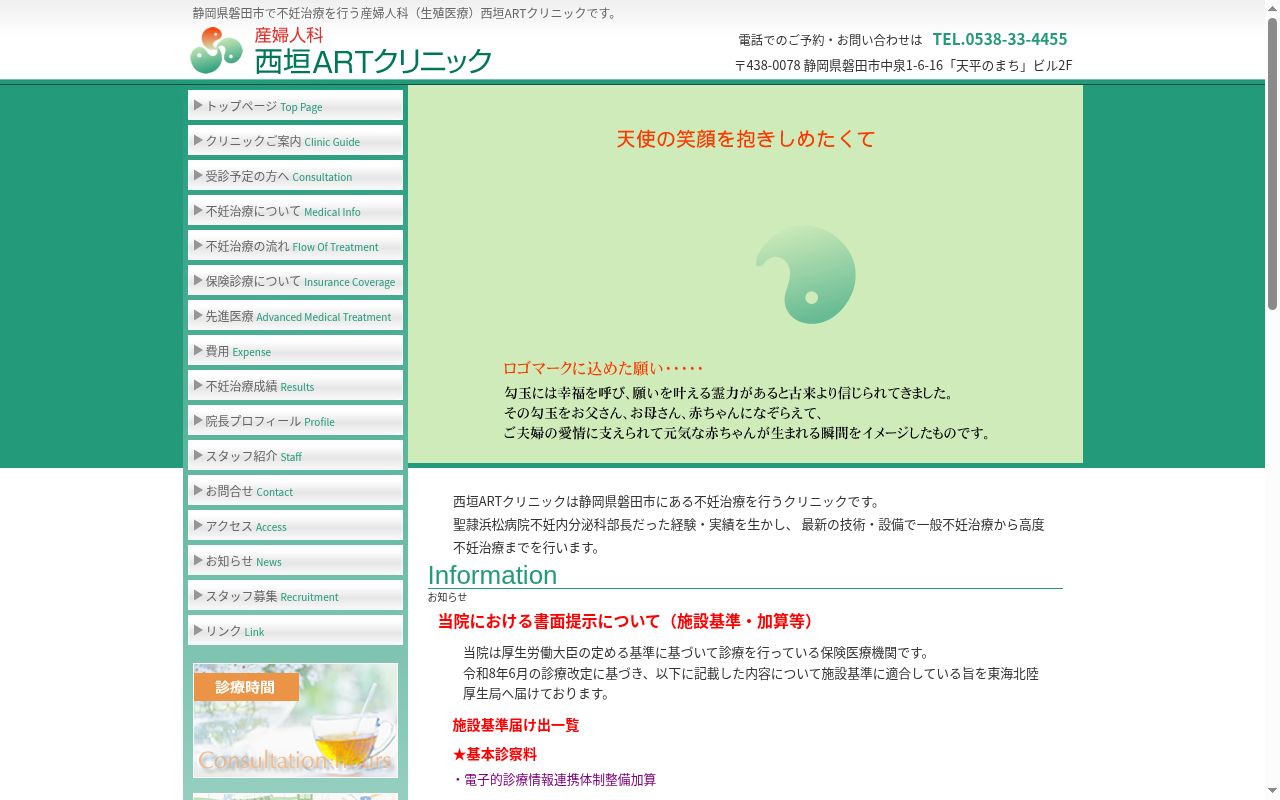Open リンク Link page

295,630
